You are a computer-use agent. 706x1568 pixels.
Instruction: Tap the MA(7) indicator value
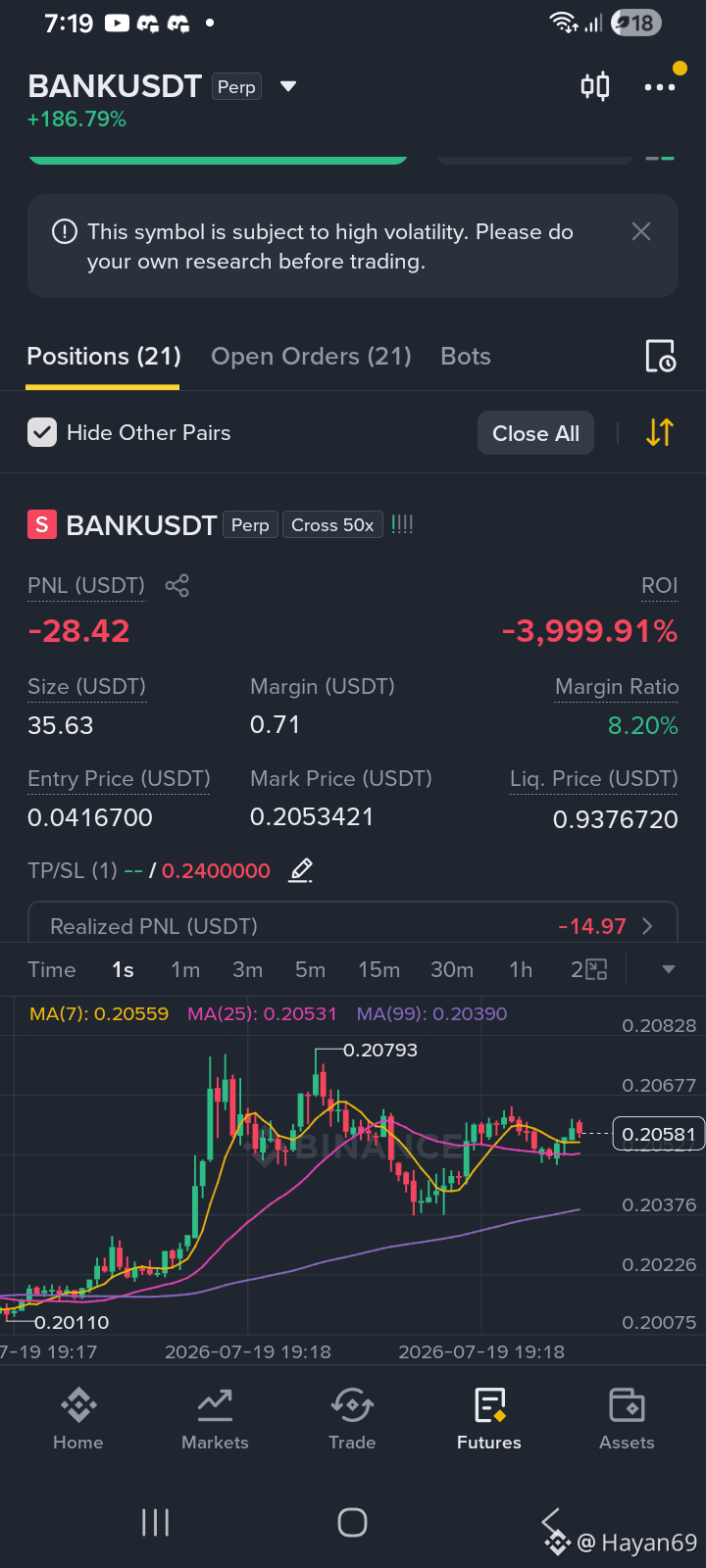tap(99, 1014)
